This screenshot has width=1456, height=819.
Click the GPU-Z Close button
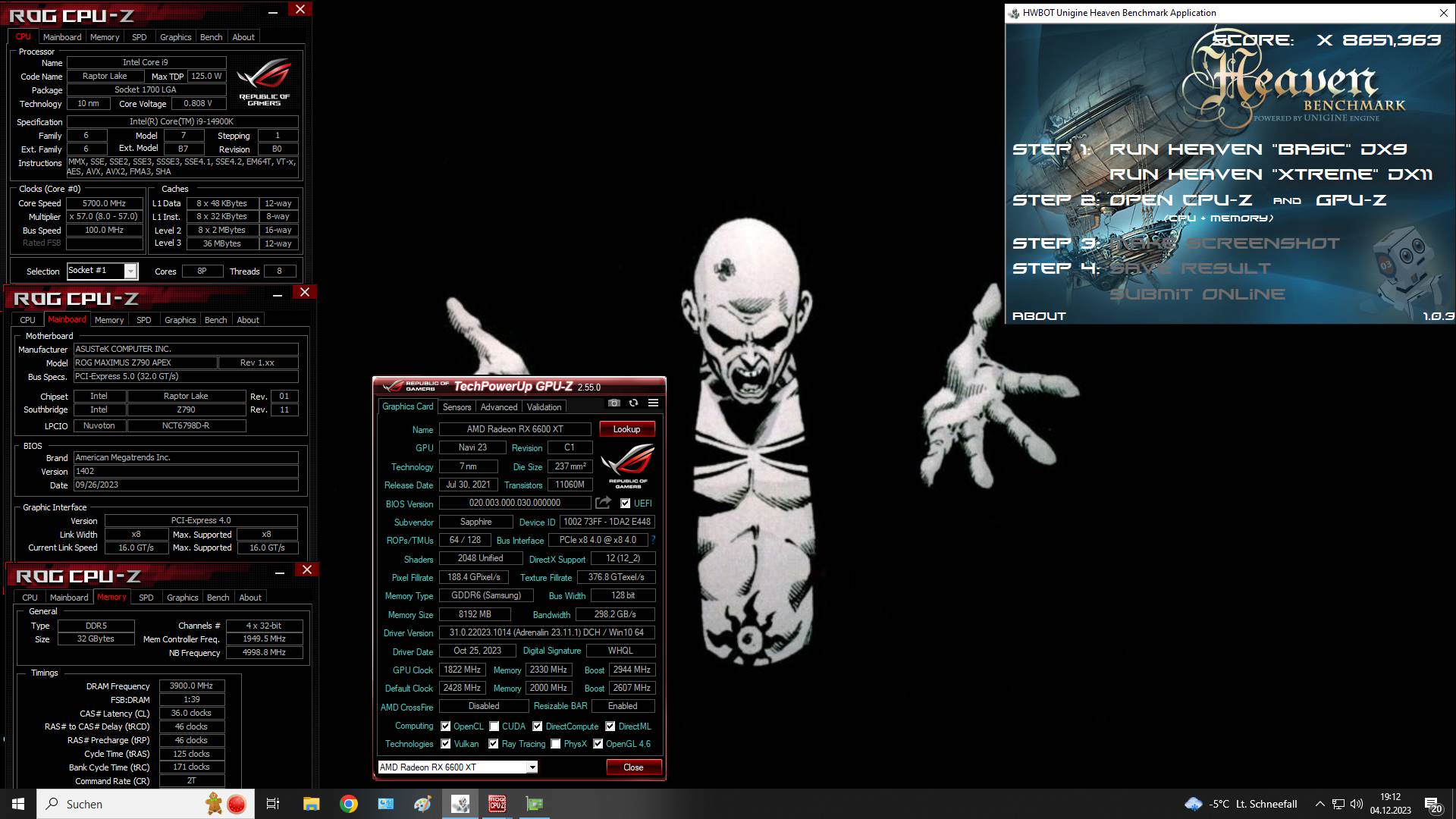click(634, 767)
